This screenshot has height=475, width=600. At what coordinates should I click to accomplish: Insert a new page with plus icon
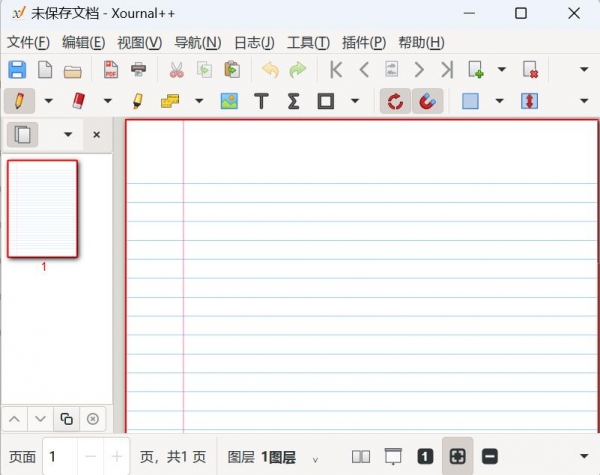(x=476, y=70)
